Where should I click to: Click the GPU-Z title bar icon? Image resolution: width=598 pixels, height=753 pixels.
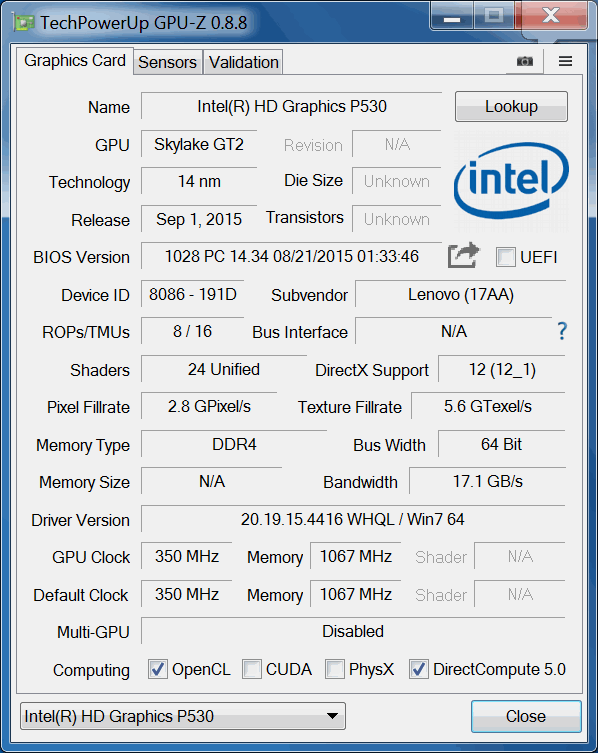pos(24,23)
